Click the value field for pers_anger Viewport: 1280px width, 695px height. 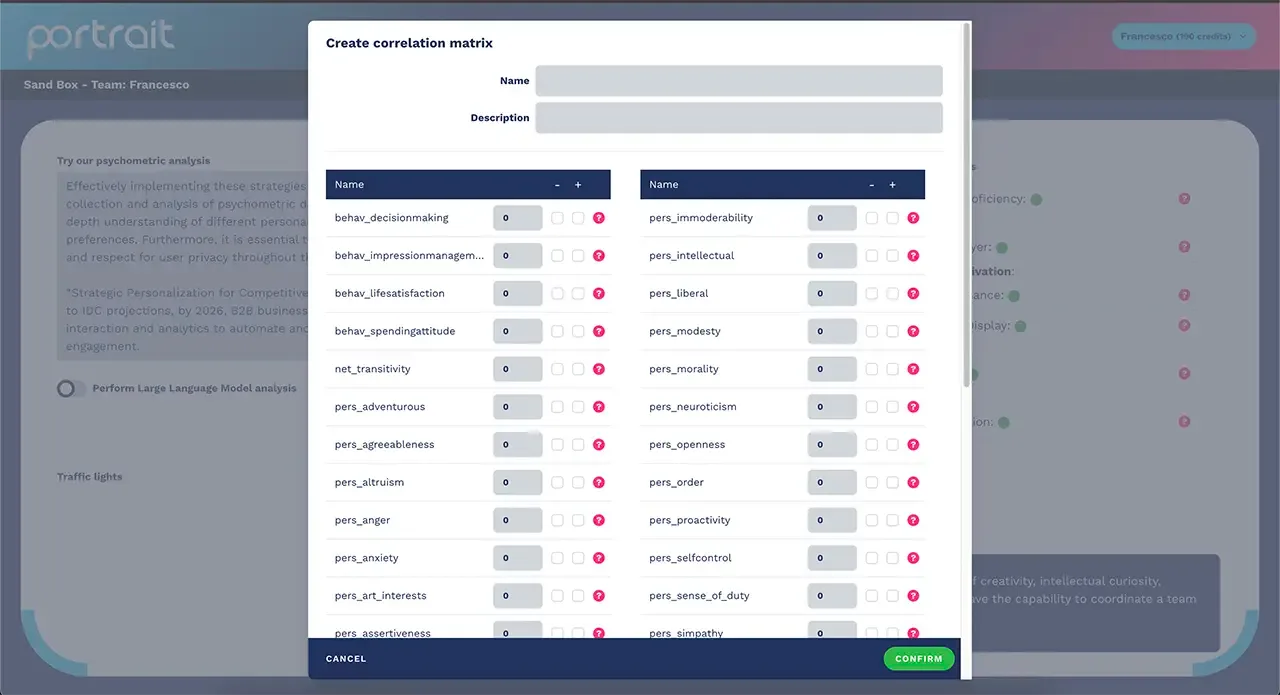[x=518, y=520]
